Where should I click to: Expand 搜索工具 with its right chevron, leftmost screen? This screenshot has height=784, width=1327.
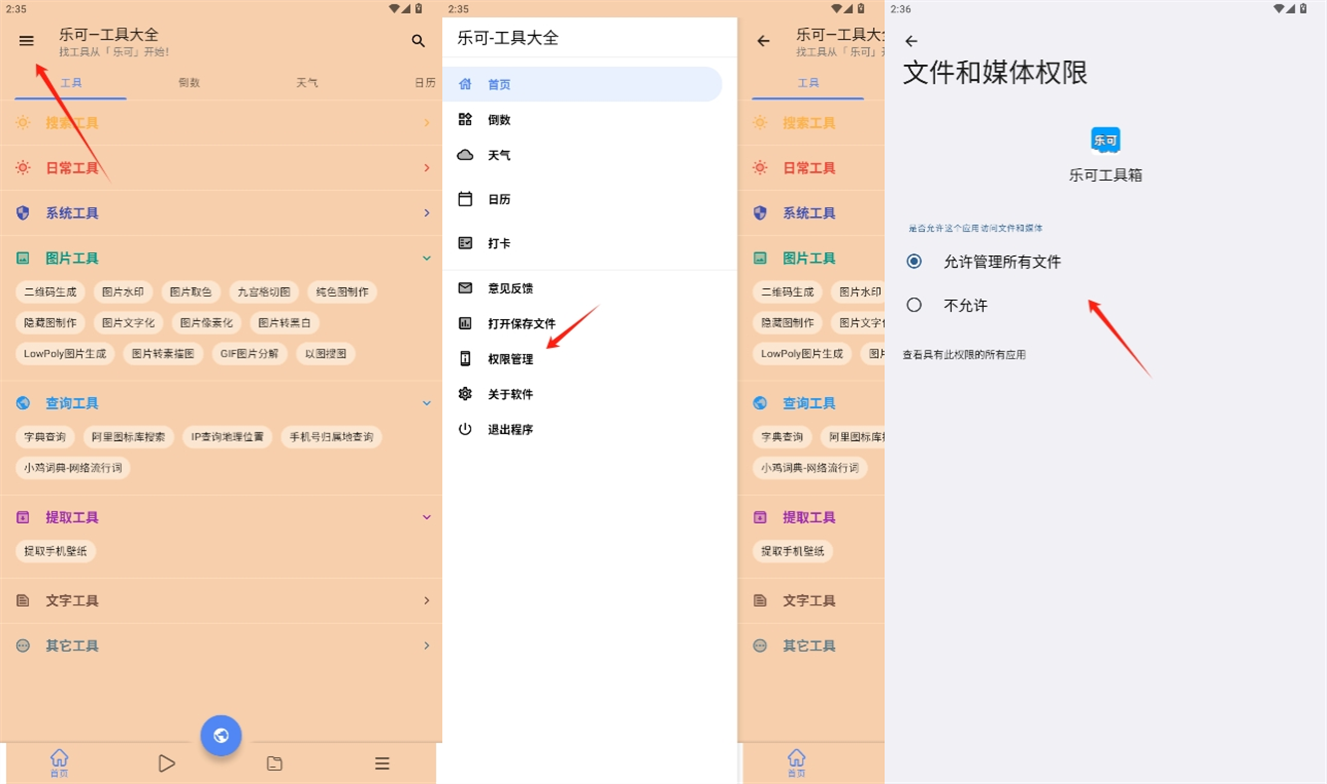[427, 123]
